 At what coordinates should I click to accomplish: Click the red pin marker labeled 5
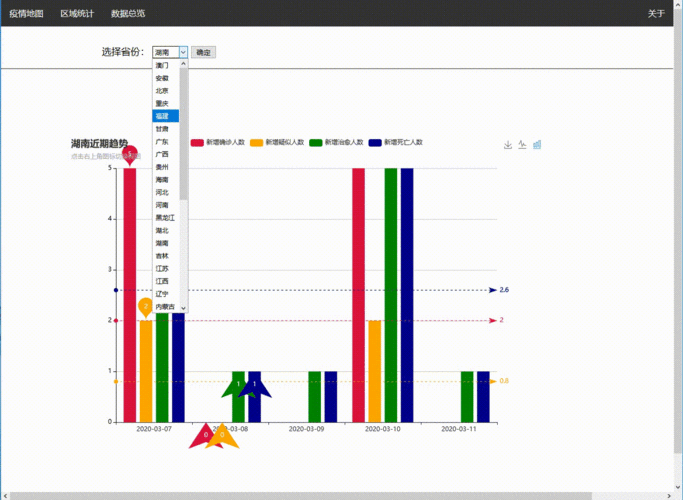[x=130, y=155]
